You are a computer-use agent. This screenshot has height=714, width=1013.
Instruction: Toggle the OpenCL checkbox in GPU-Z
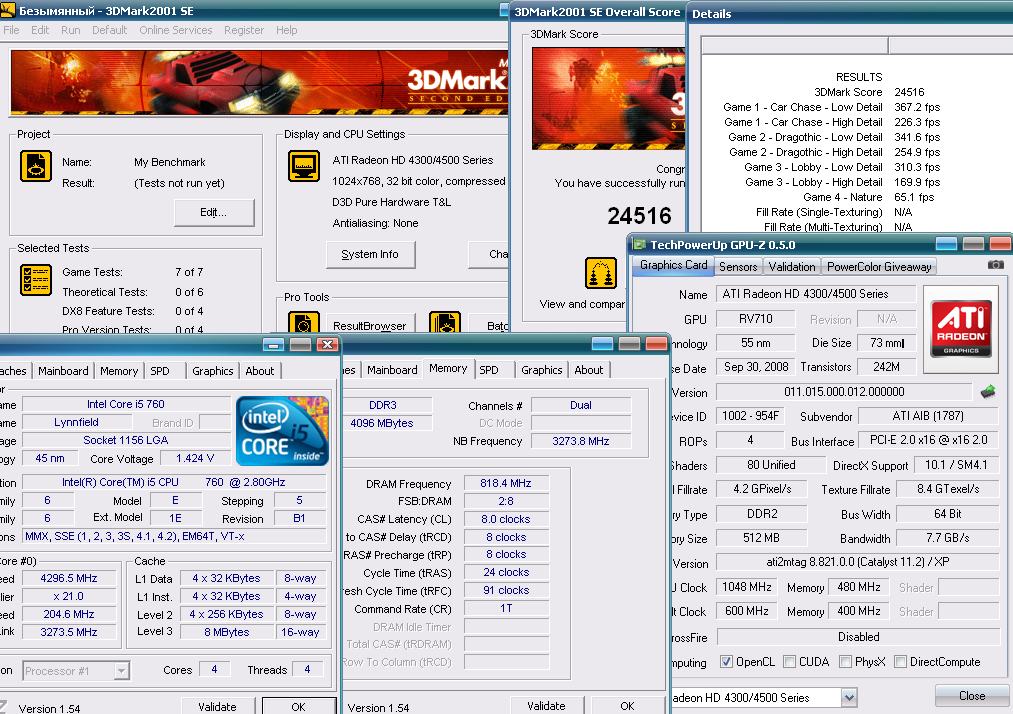pos(726,662)
